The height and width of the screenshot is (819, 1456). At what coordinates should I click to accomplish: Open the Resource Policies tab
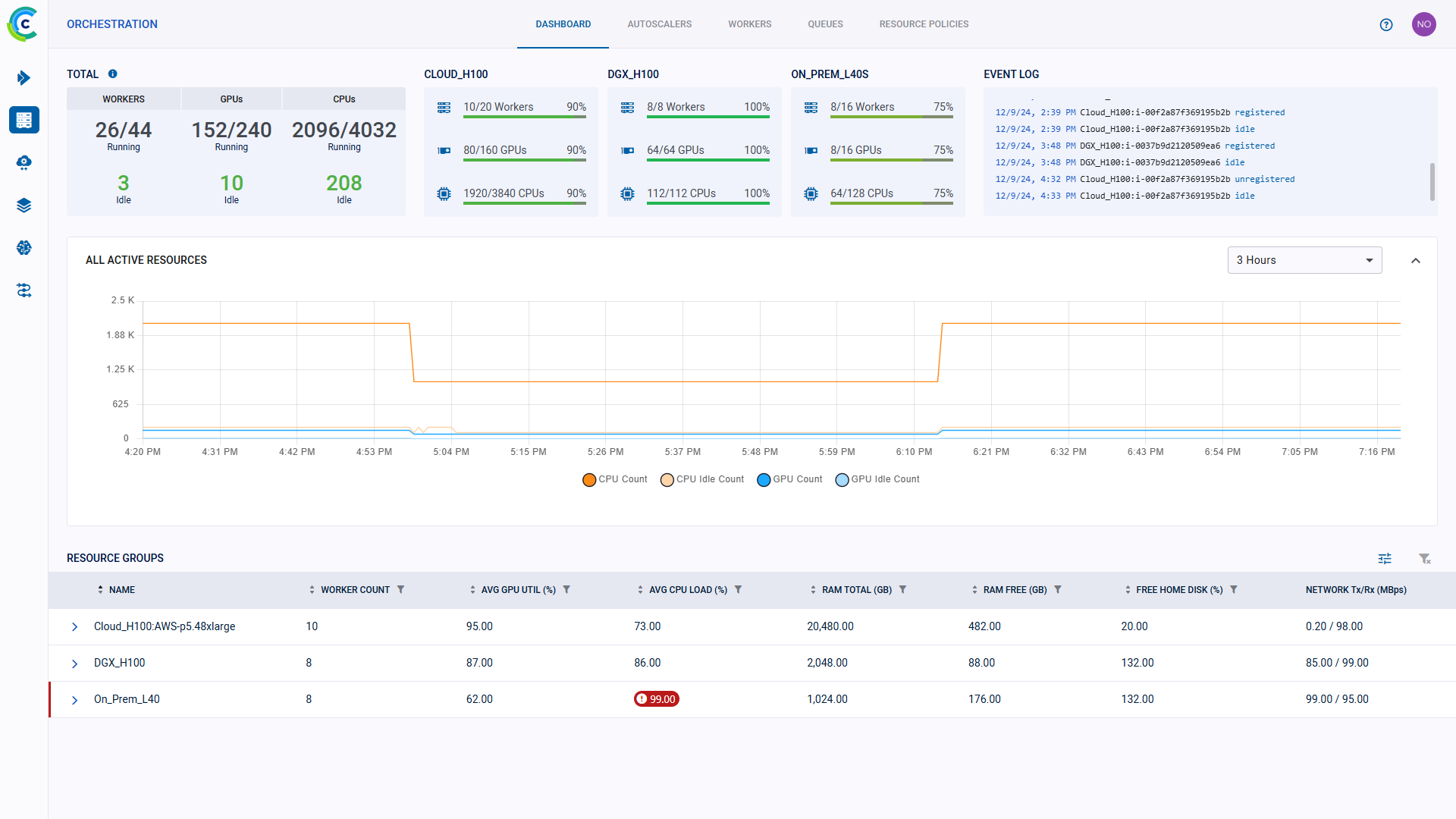tap(924, 24)
